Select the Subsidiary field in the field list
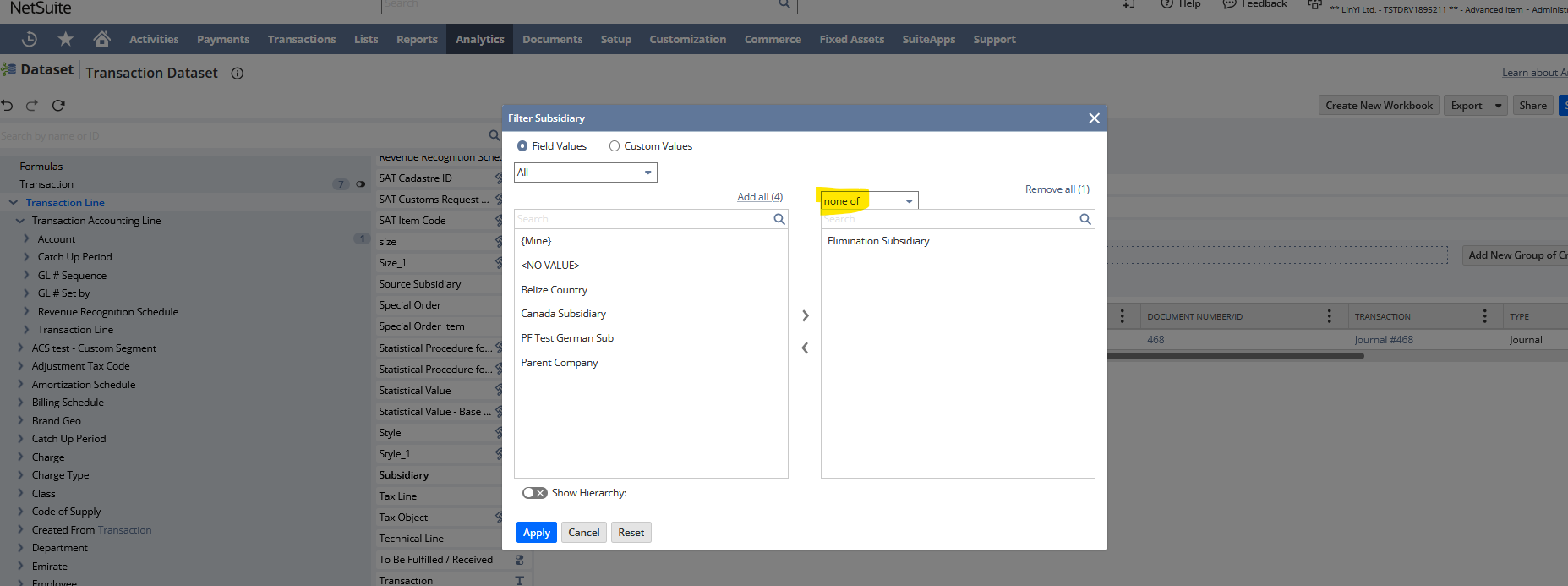1568x586 pixels. [x=404, y=475]
